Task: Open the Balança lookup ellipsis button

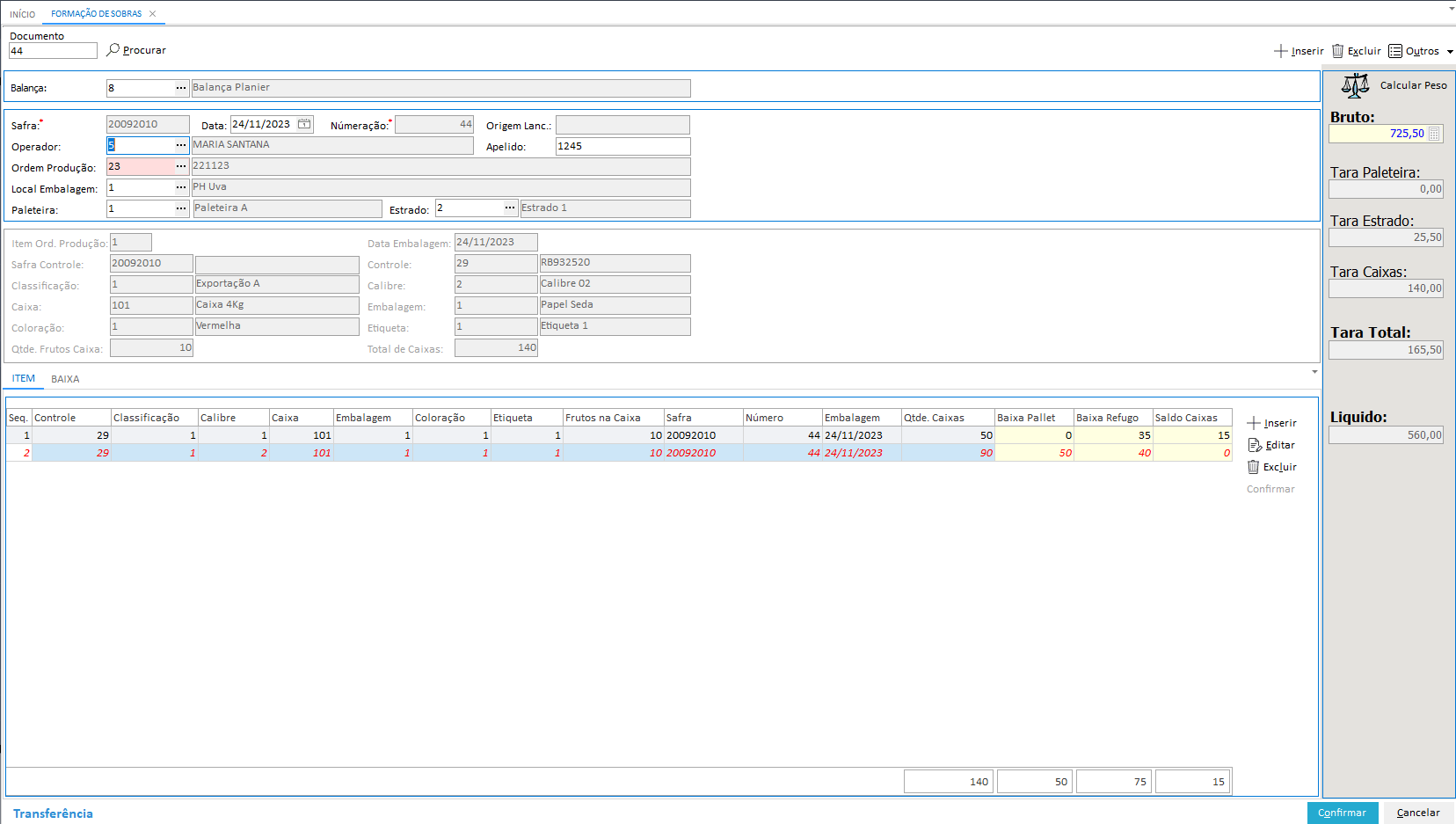Action: [181, 88]
